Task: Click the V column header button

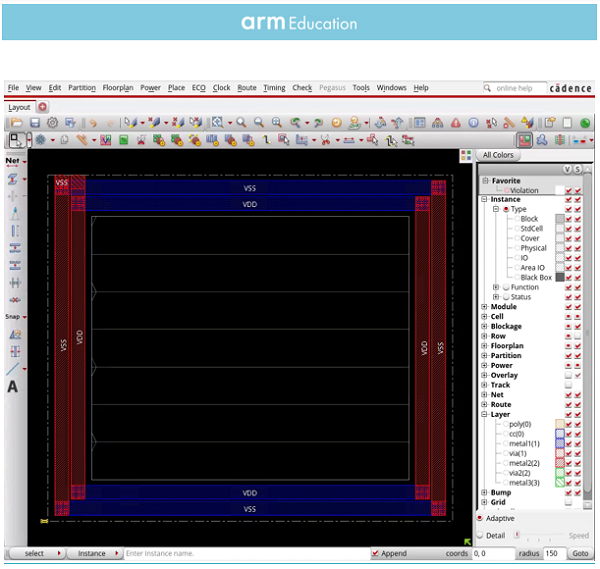Action: pos(567,170)
